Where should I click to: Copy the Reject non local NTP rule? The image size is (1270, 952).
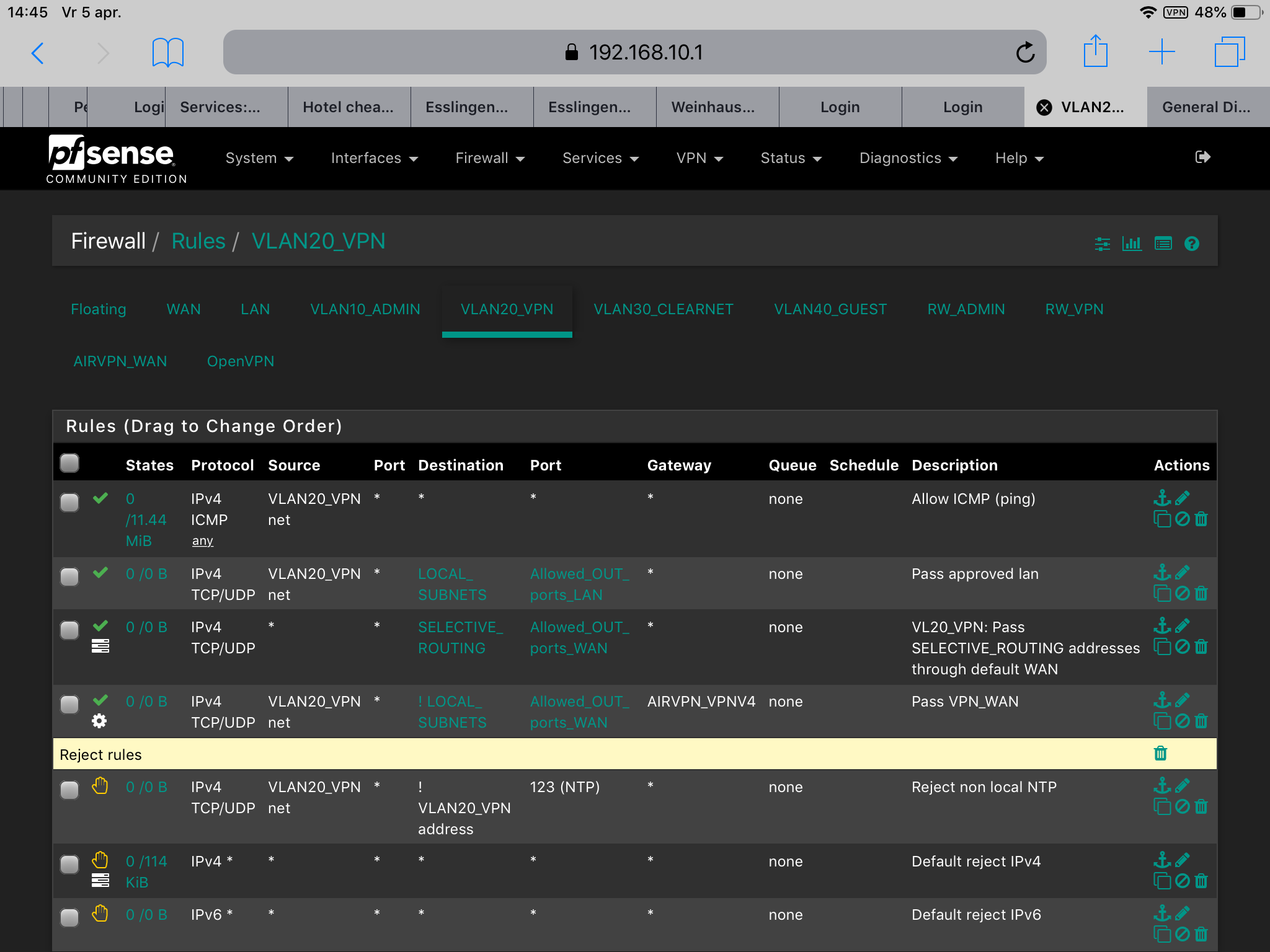click(1161, 807)
